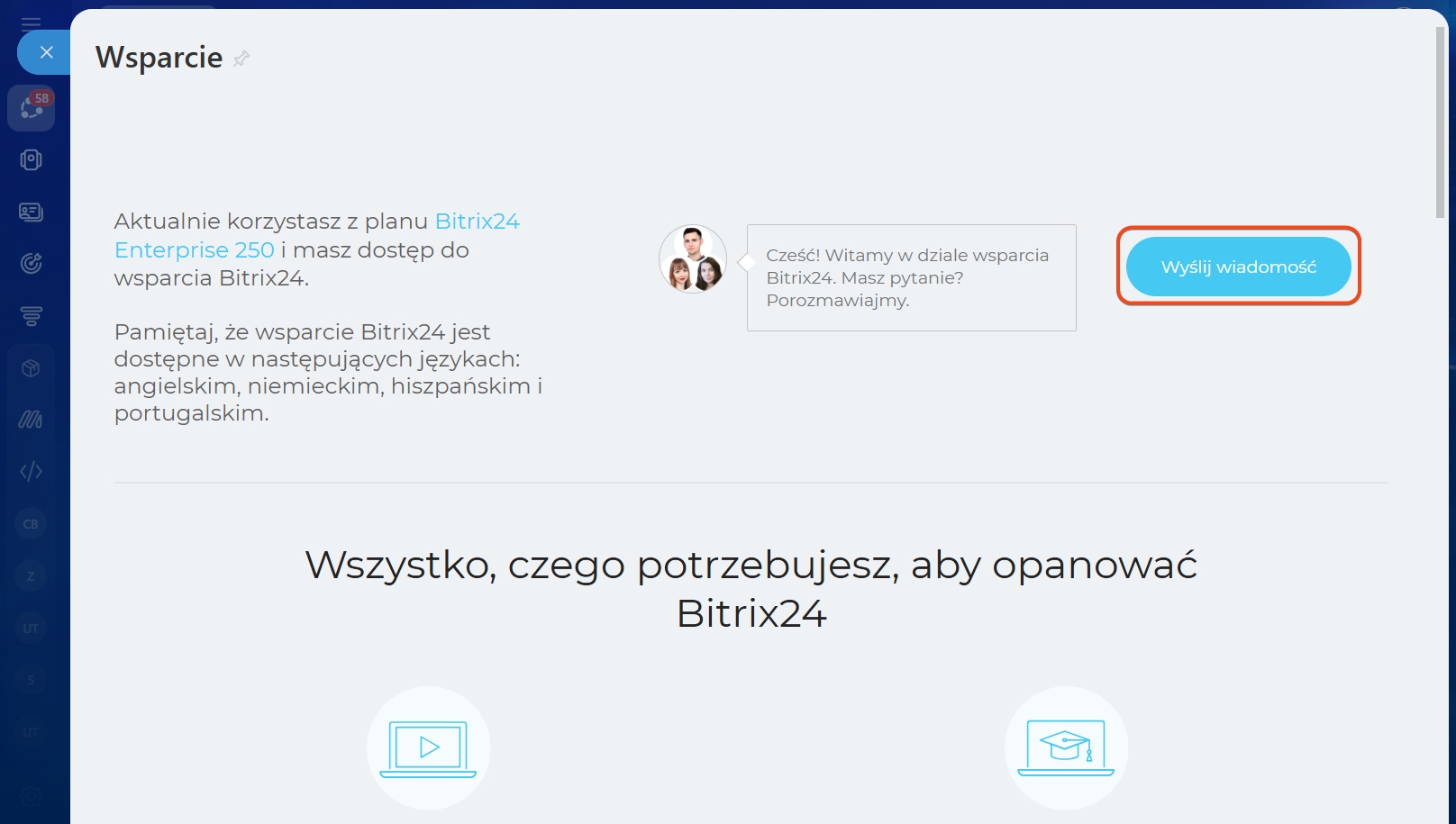Expand the hamburger menu at top left
Screen dimensions: 1456x824
pyautogui.click(x=32, y=23)
